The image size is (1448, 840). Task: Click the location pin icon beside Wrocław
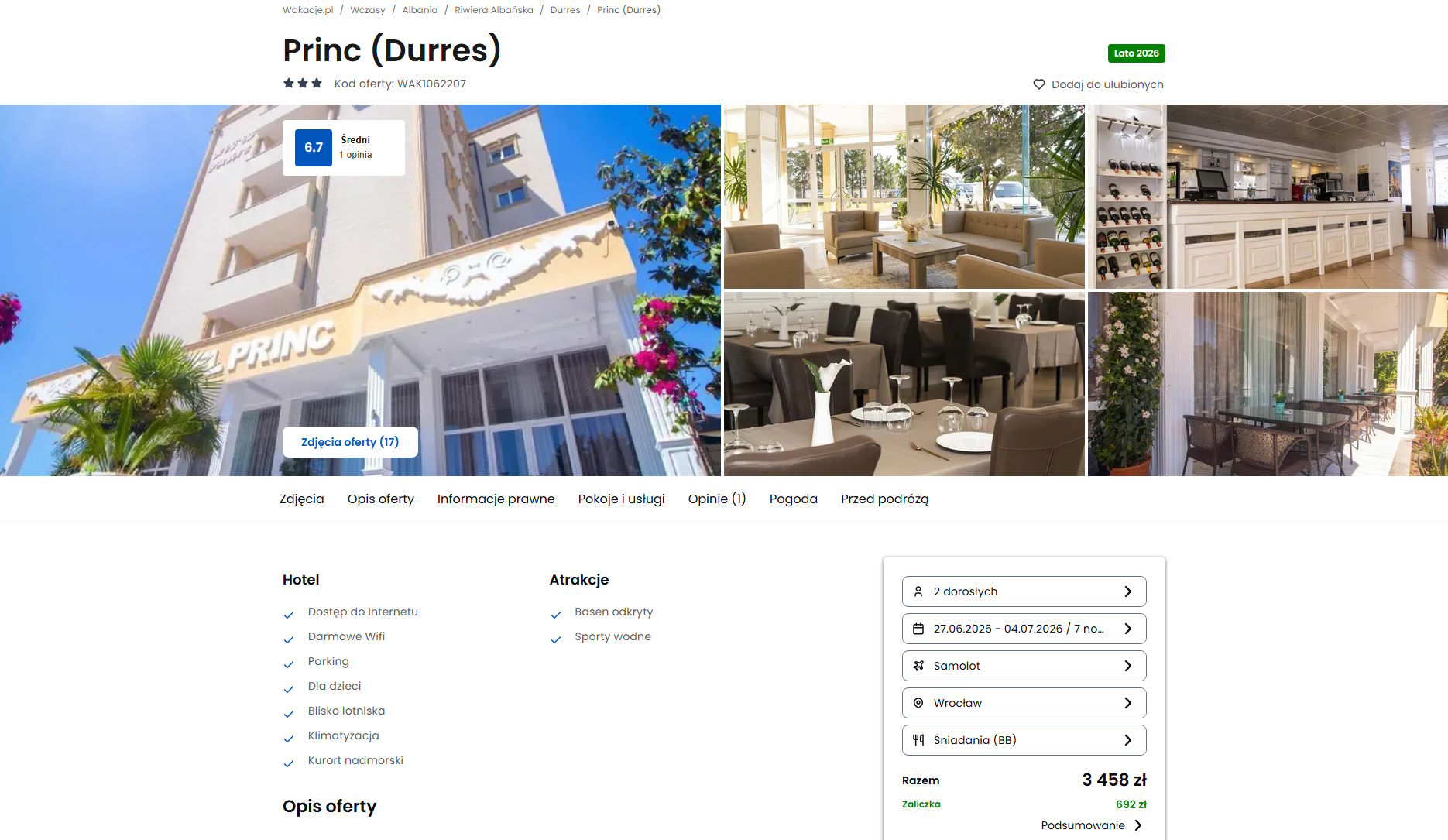pos(918,703)
